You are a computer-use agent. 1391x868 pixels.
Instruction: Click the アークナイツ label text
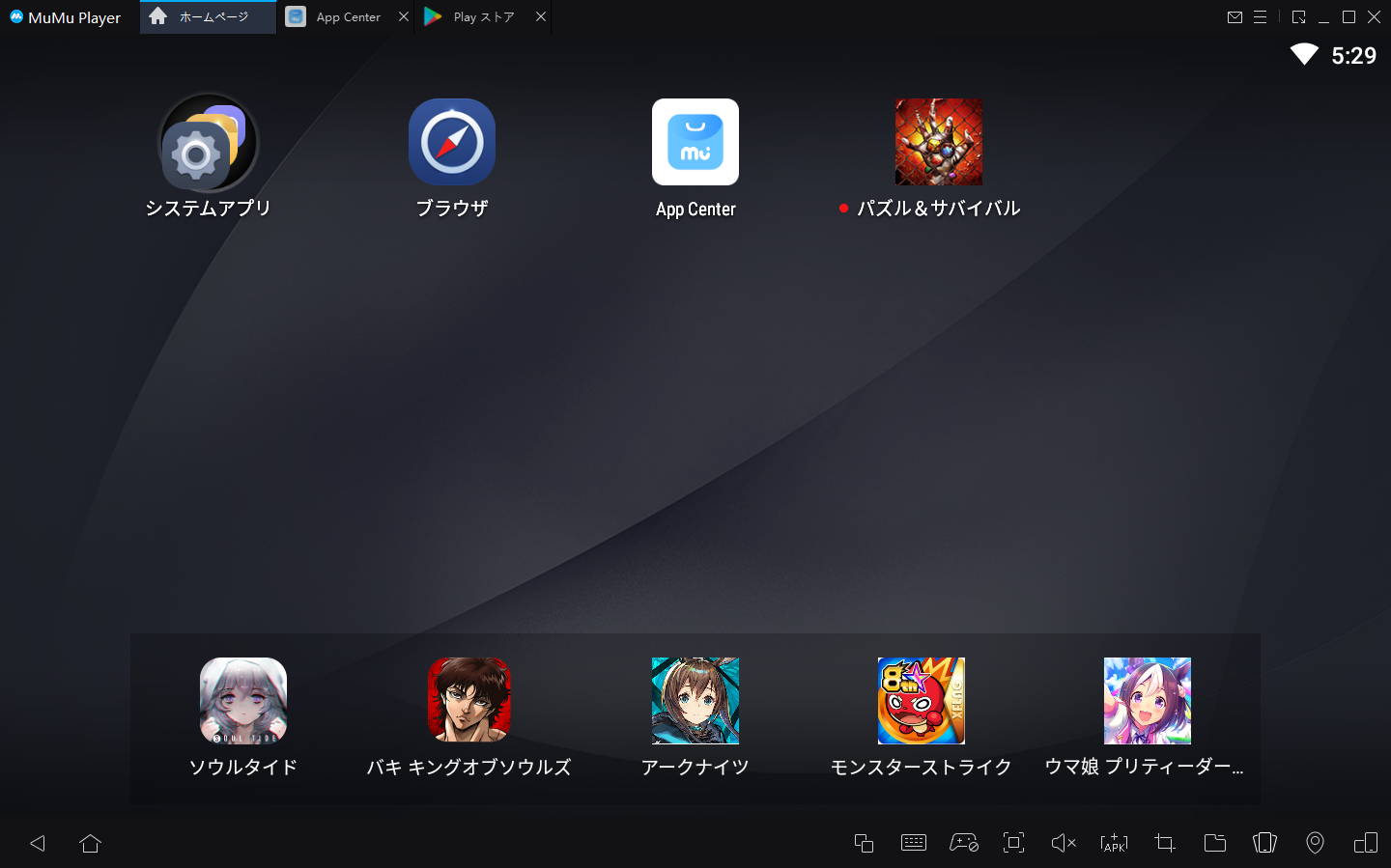[695, 767]
